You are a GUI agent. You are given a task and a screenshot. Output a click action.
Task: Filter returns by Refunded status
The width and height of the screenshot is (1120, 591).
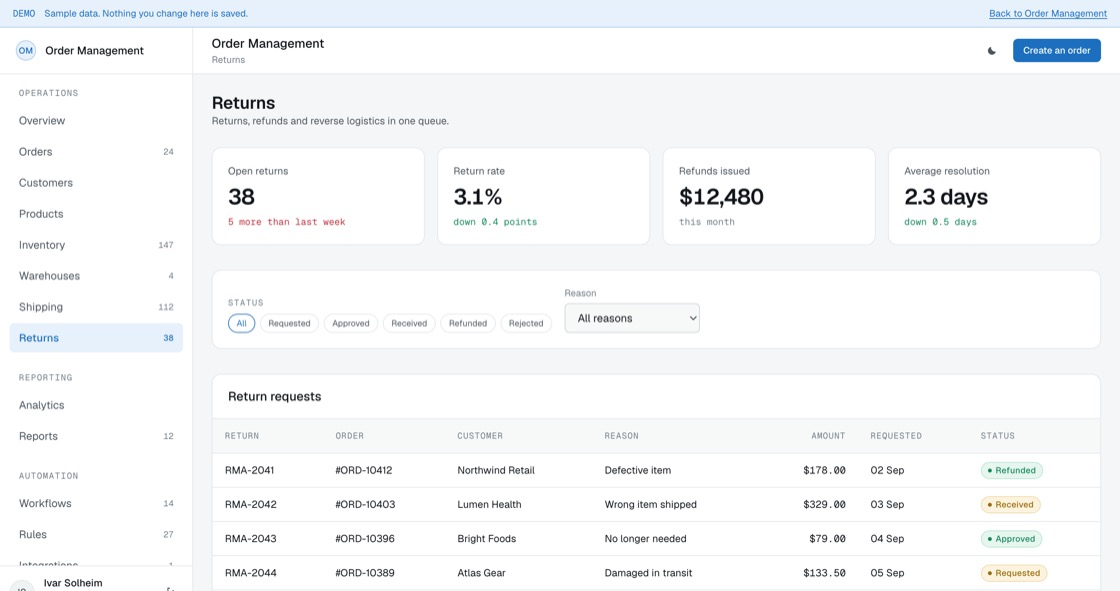(468, 323)
